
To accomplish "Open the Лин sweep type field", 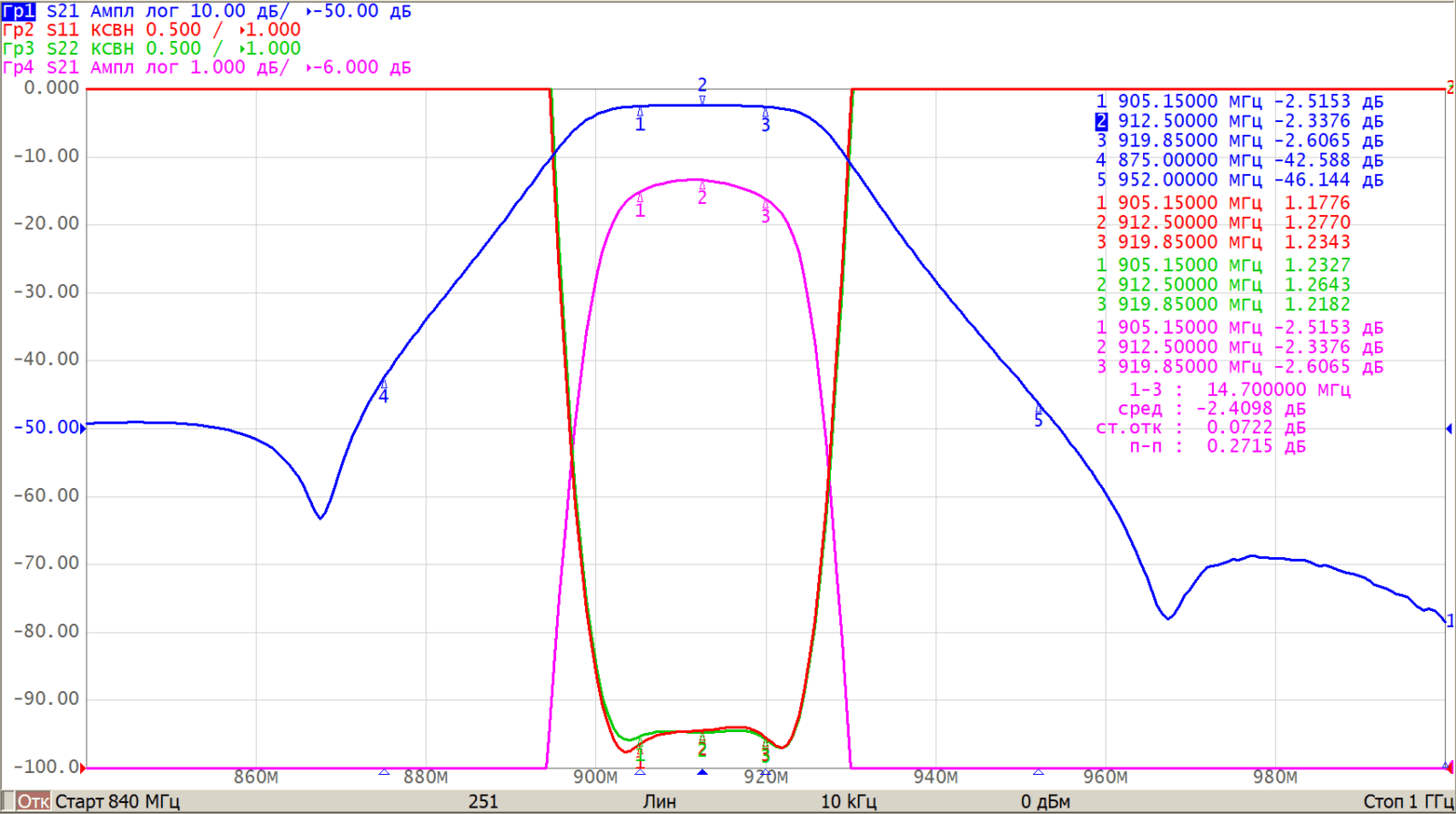I will tap(659, 801).
